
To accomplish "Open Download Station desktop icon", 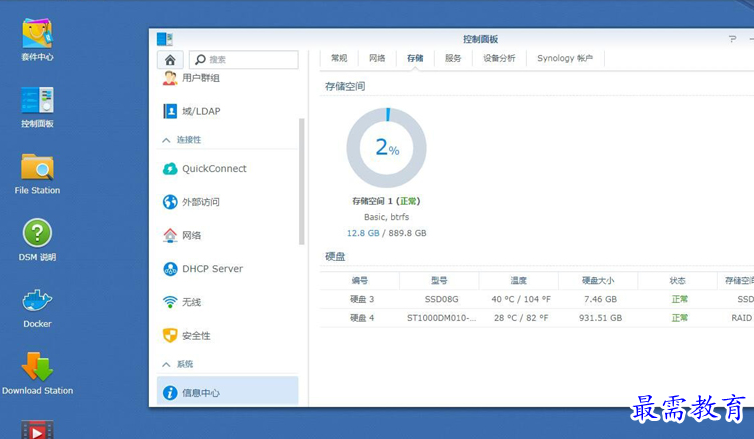I will point(37,374).
